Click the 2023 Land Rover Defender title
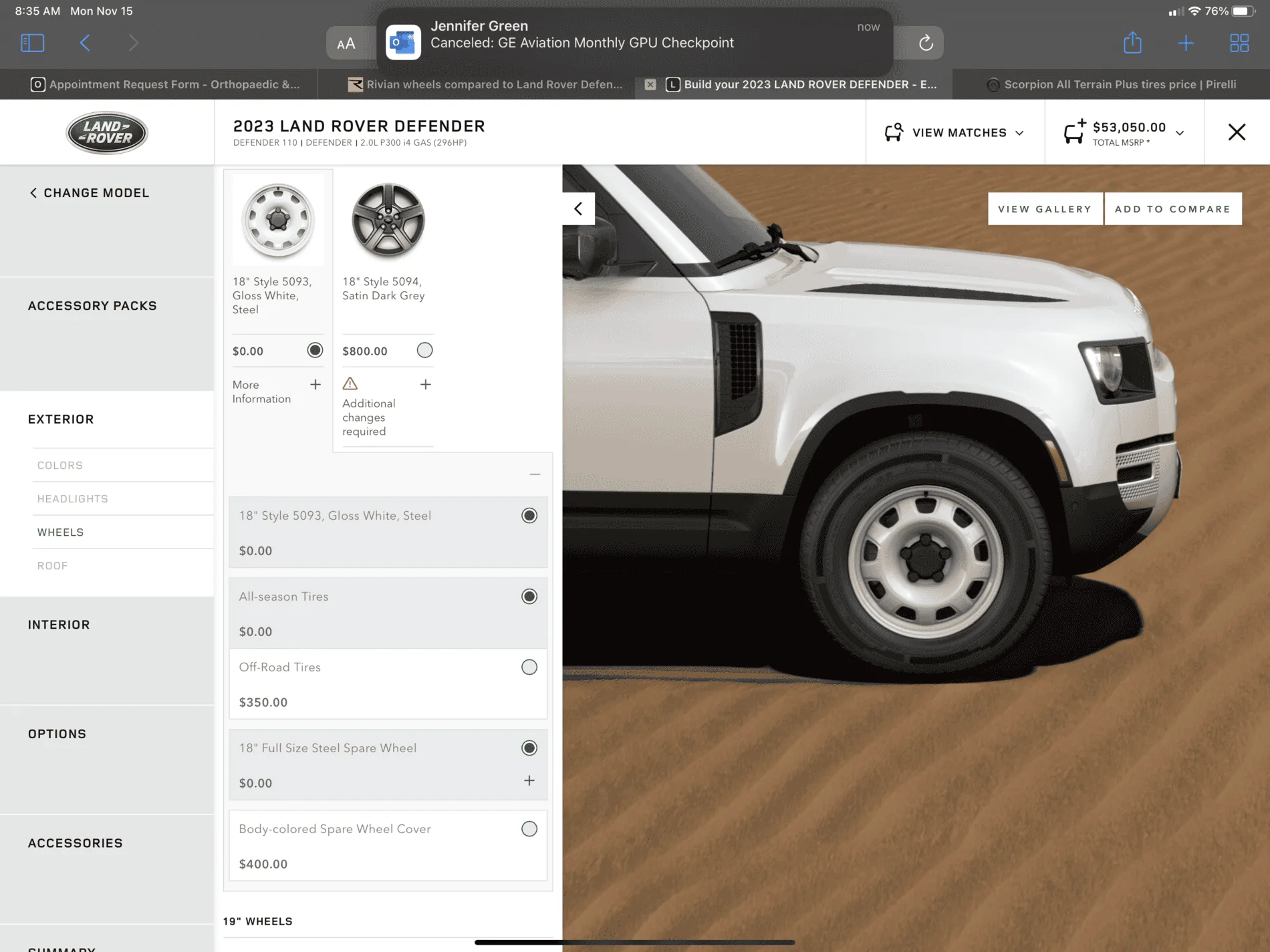1270x952 pixels. tap(359, 126)
